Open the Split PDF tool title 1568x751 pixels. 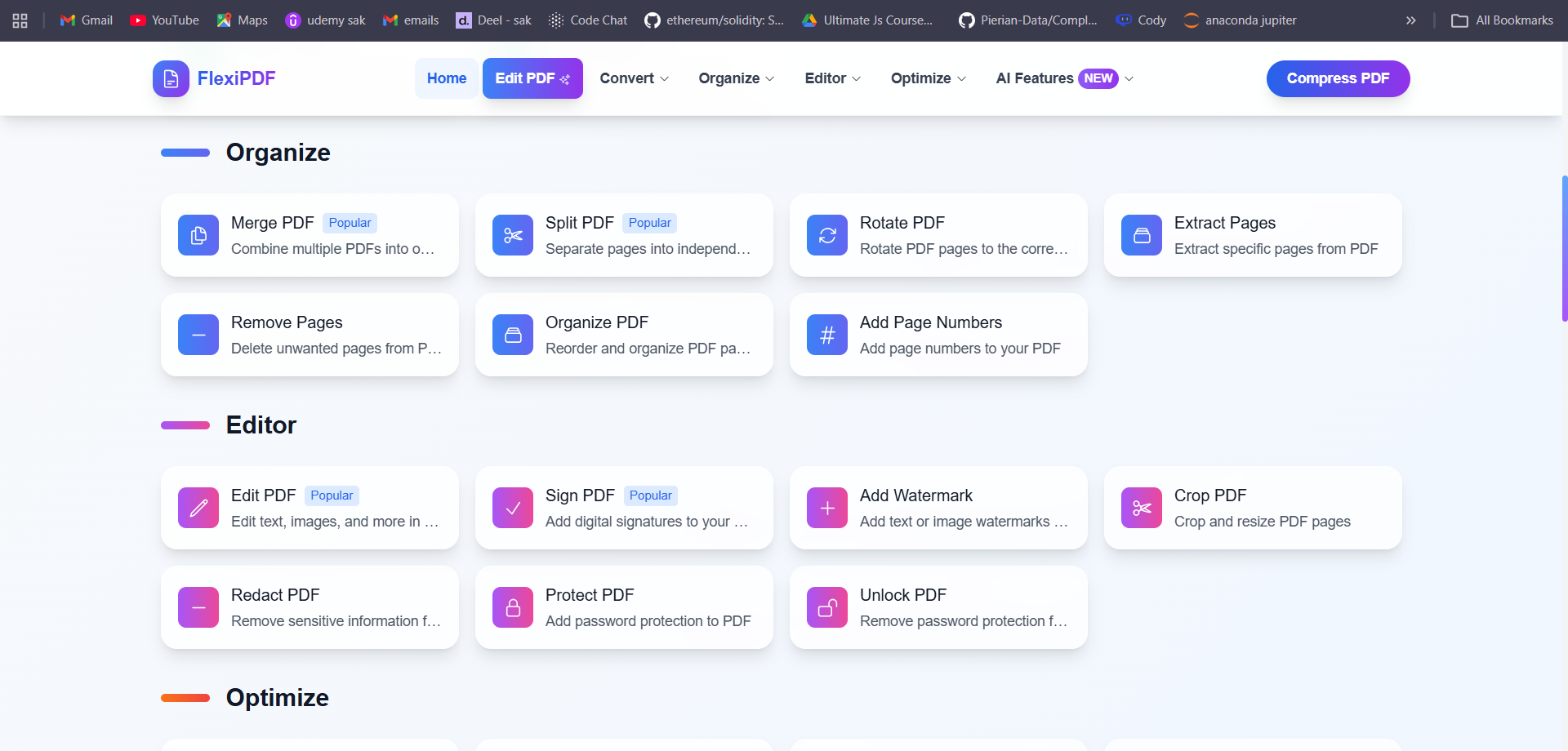pyautogui.click(x=579, y=223)
